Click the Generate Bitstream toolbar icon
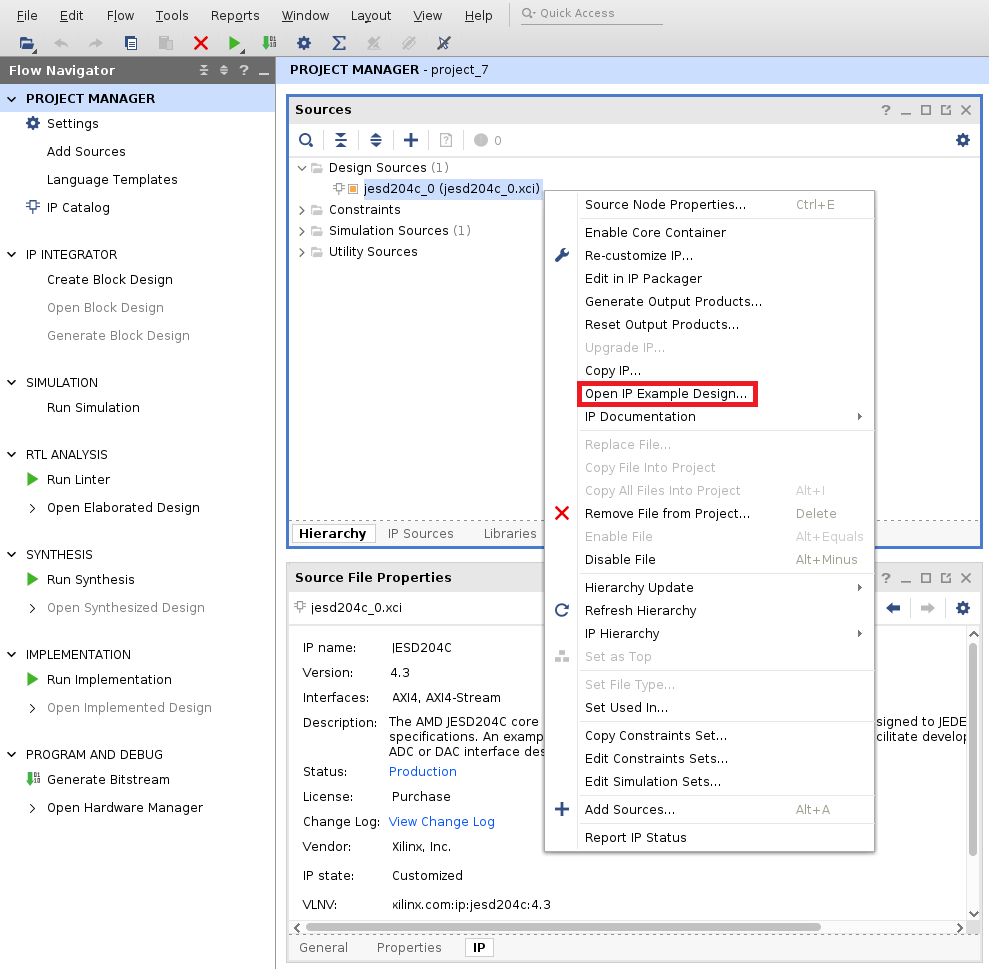This screenshot has height=969, width=989. click(x=269, y=43)
